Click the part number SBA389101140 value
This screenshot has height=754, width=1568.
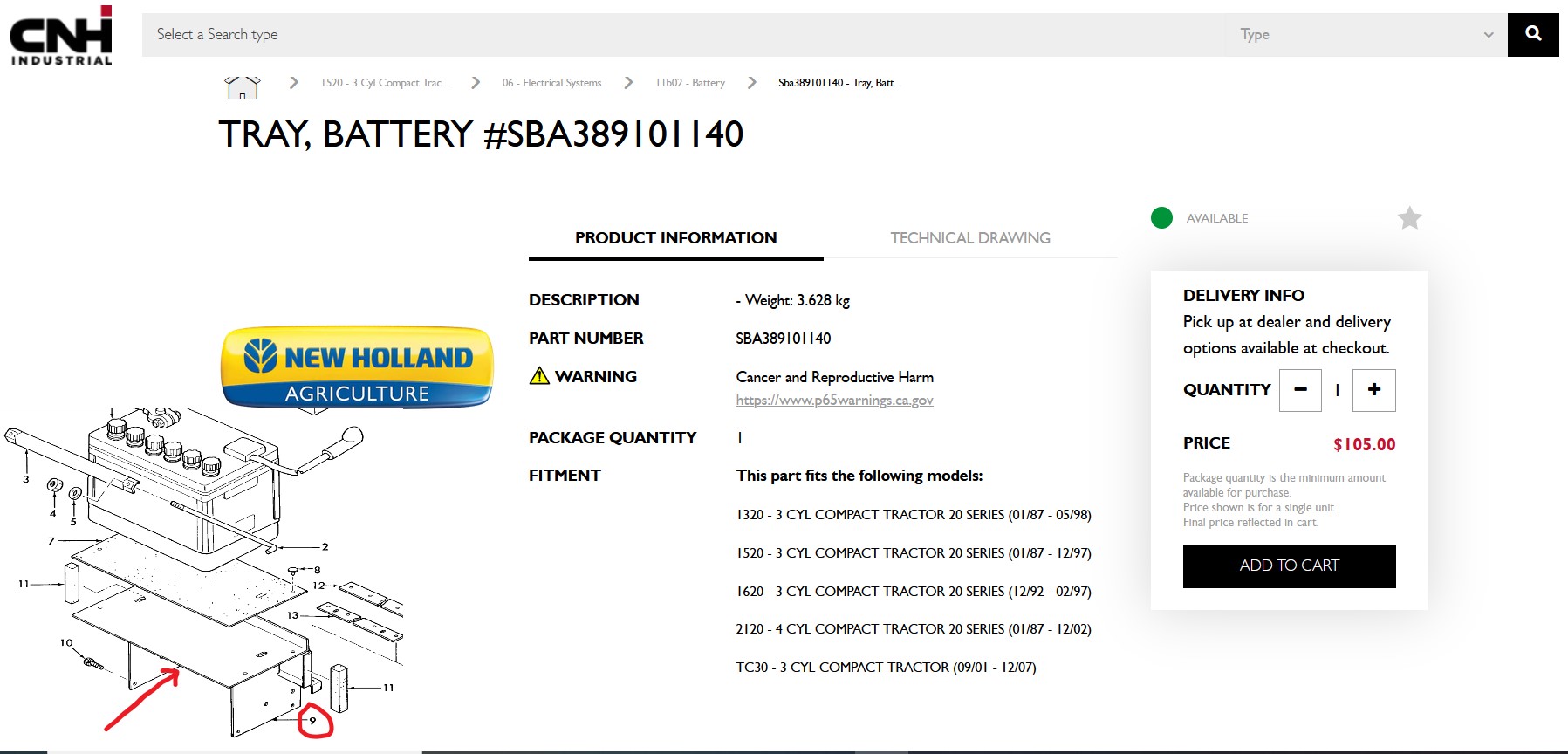(783, 339)
